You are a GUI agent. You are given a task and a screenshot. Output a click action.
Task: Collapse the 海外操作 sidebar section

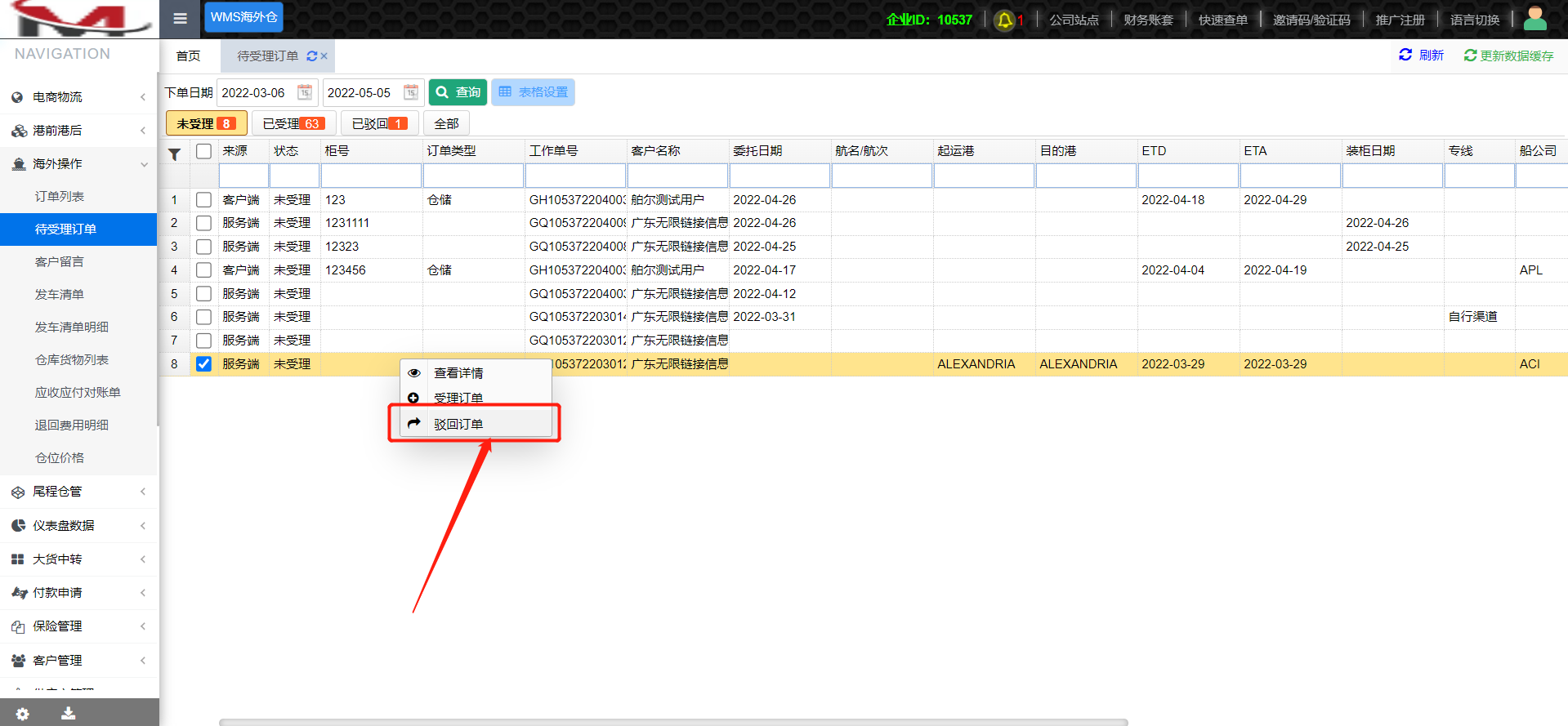click(x=78, y=164)
